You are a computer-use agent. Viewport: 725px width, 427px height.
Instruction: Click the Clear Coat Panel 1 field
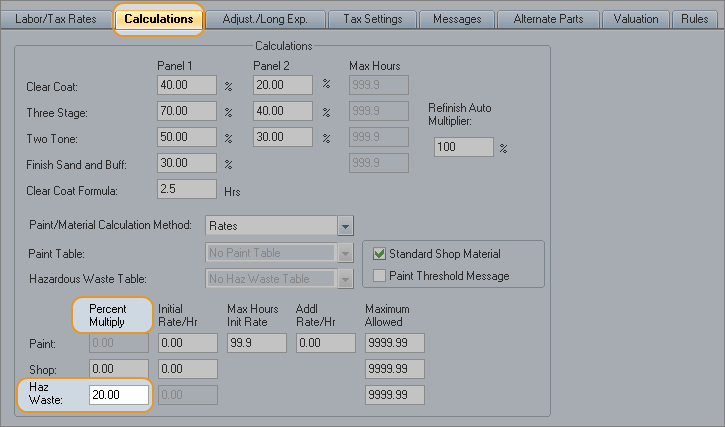click(x=187, y=86)
